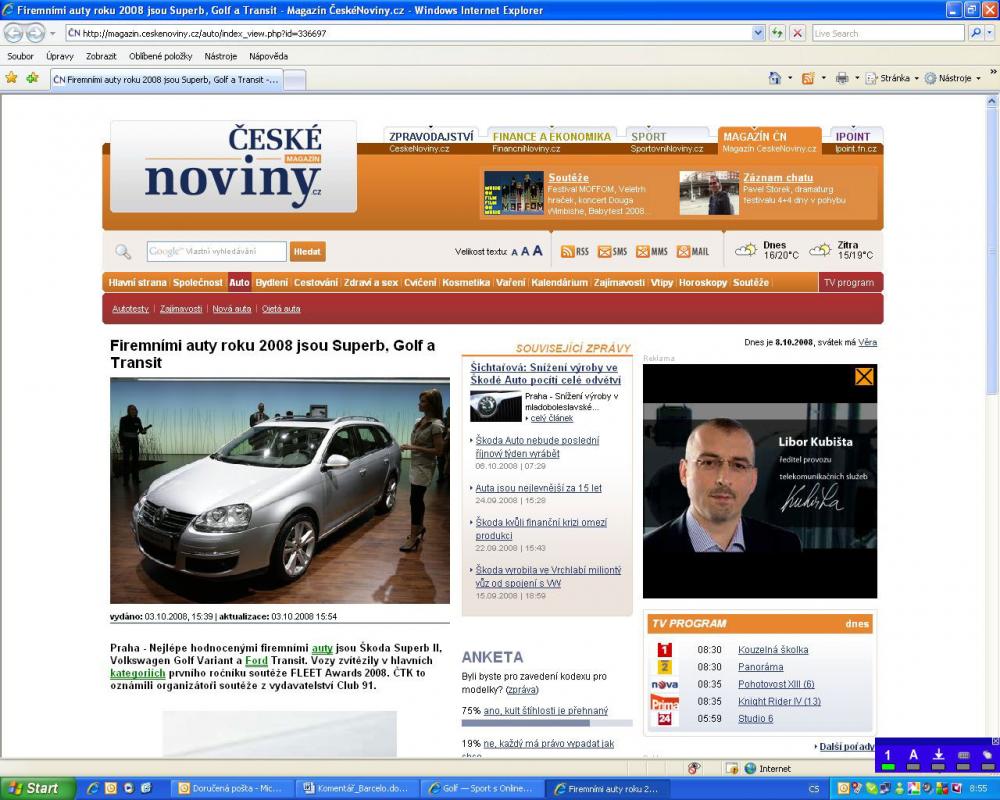
Task: Expand the toolbar overflow chevron
Action: click(993, 71)
